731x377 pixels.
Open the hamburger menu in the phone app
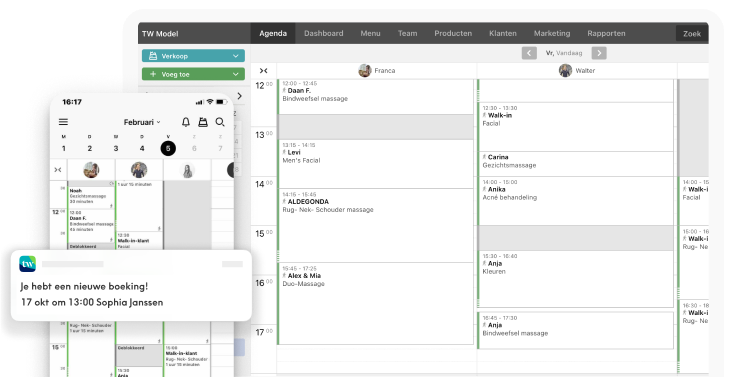[63, 122]
